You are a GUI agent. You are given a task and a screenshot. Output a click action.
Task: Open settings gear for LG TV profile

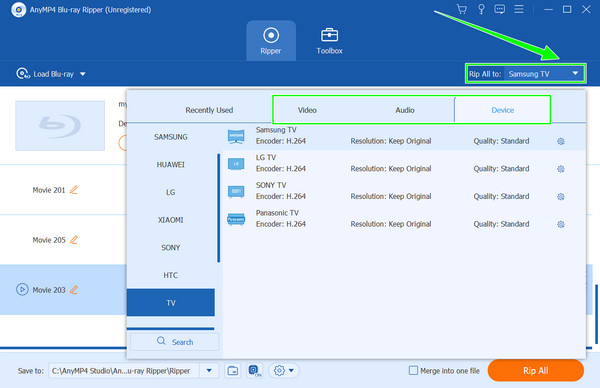(x=561, y=169)
